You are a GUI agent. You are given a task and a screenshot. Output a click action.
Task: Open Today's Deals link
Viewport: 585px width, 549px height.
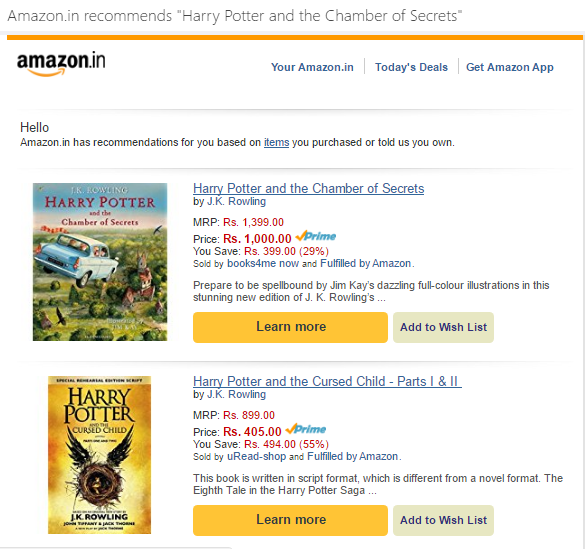click(x=411, y=67)
